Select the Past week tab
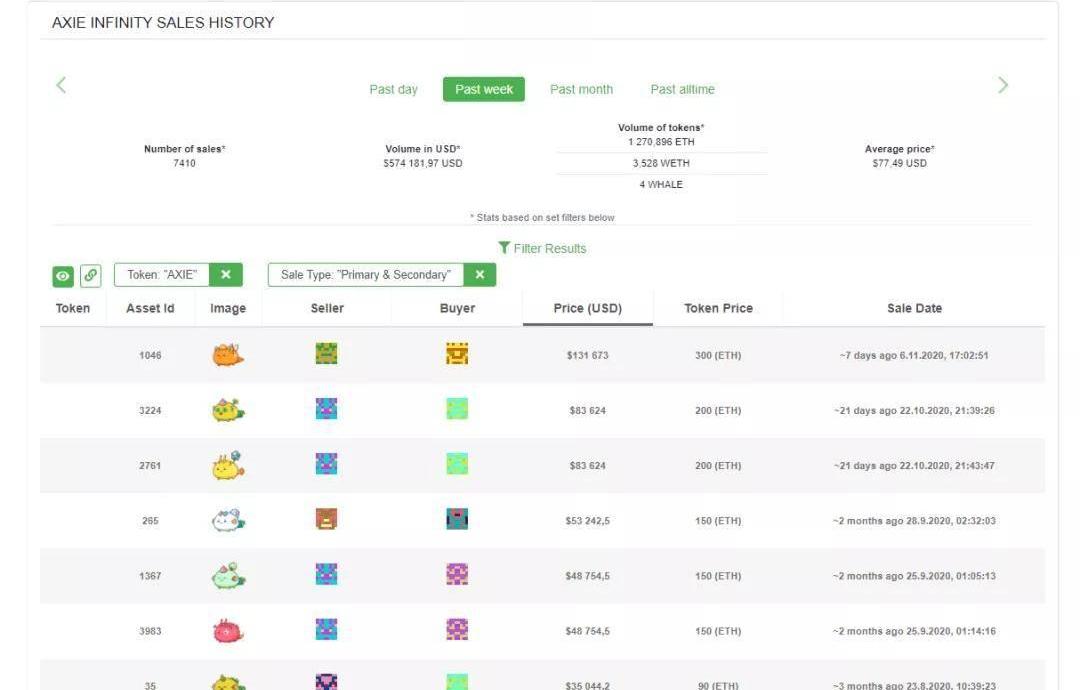The width and height of the screenshot is (1080, 690). 484,89
